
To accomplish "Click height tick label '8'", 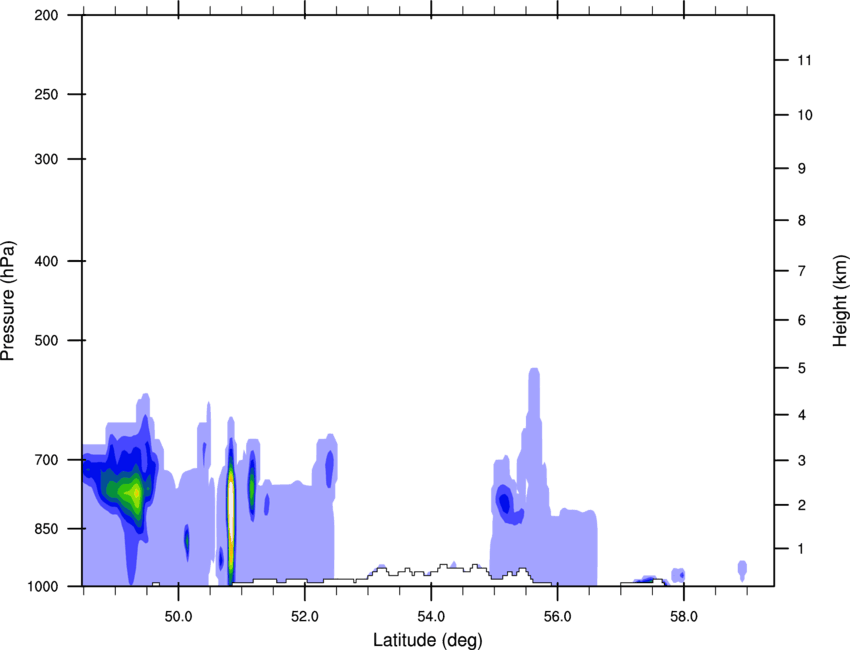I will 802,221.
